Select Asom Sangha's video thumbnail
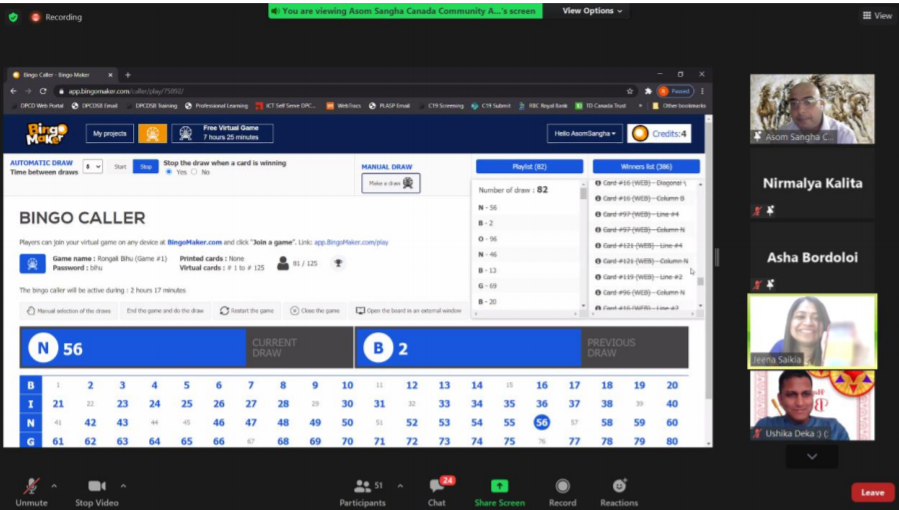Image resolution: width=899 pixels, height=510 pixels. [812, 109]
